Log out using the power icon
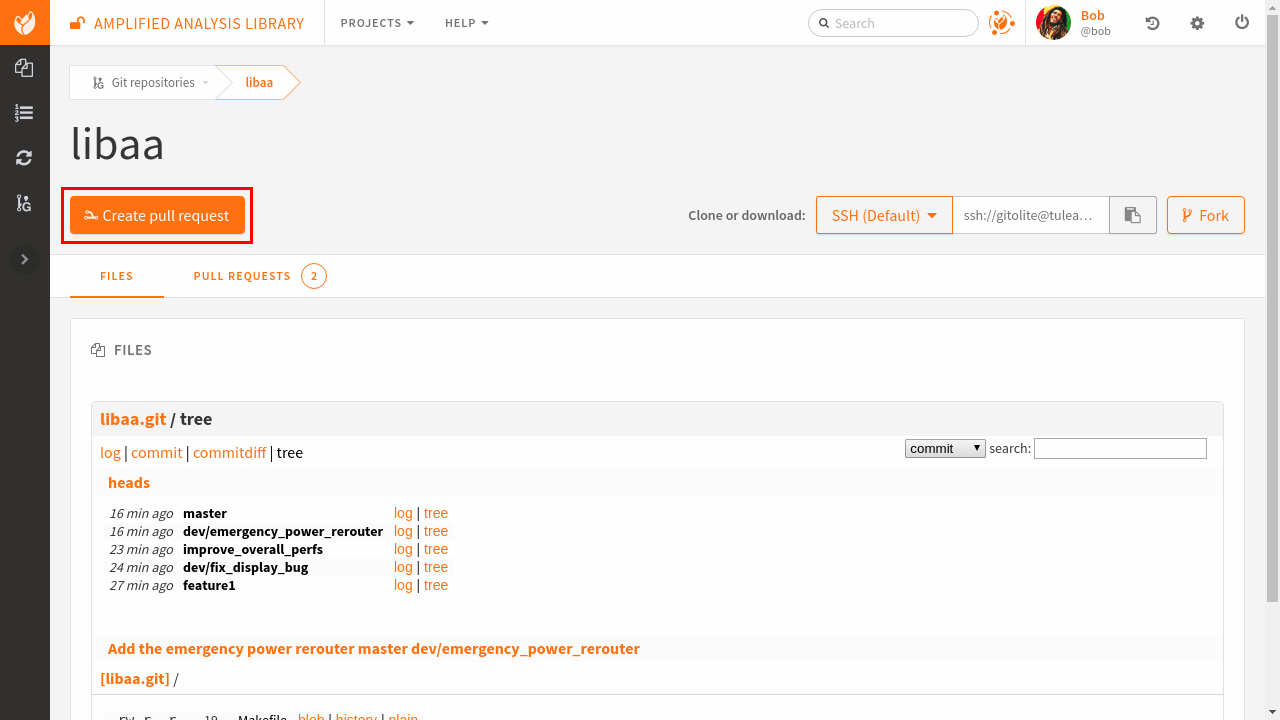The width and height of the screenshot is (1280, 720). pos(1242,22)
